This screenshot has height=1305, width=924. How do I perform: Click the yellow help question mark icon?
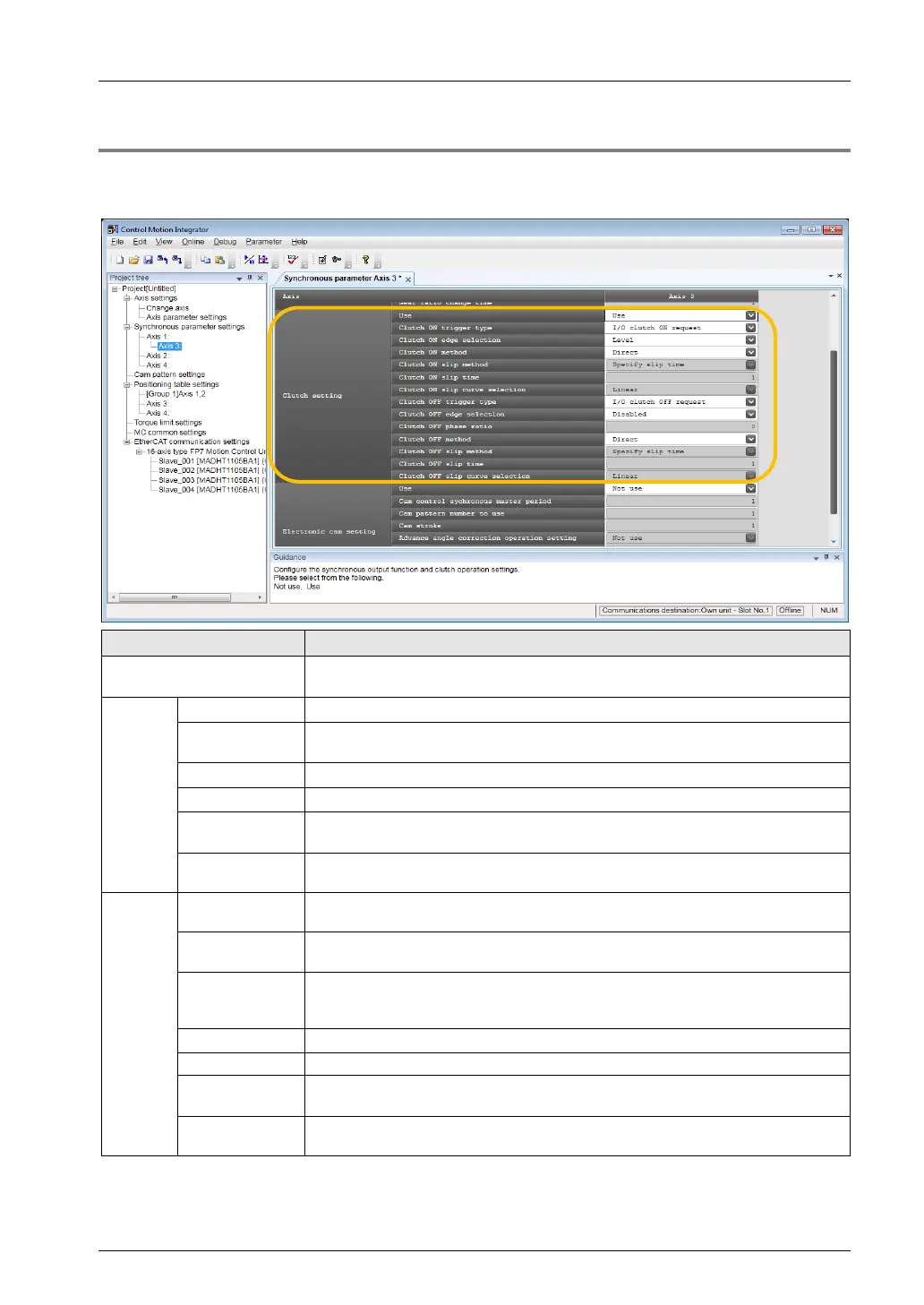pos(365,260)
